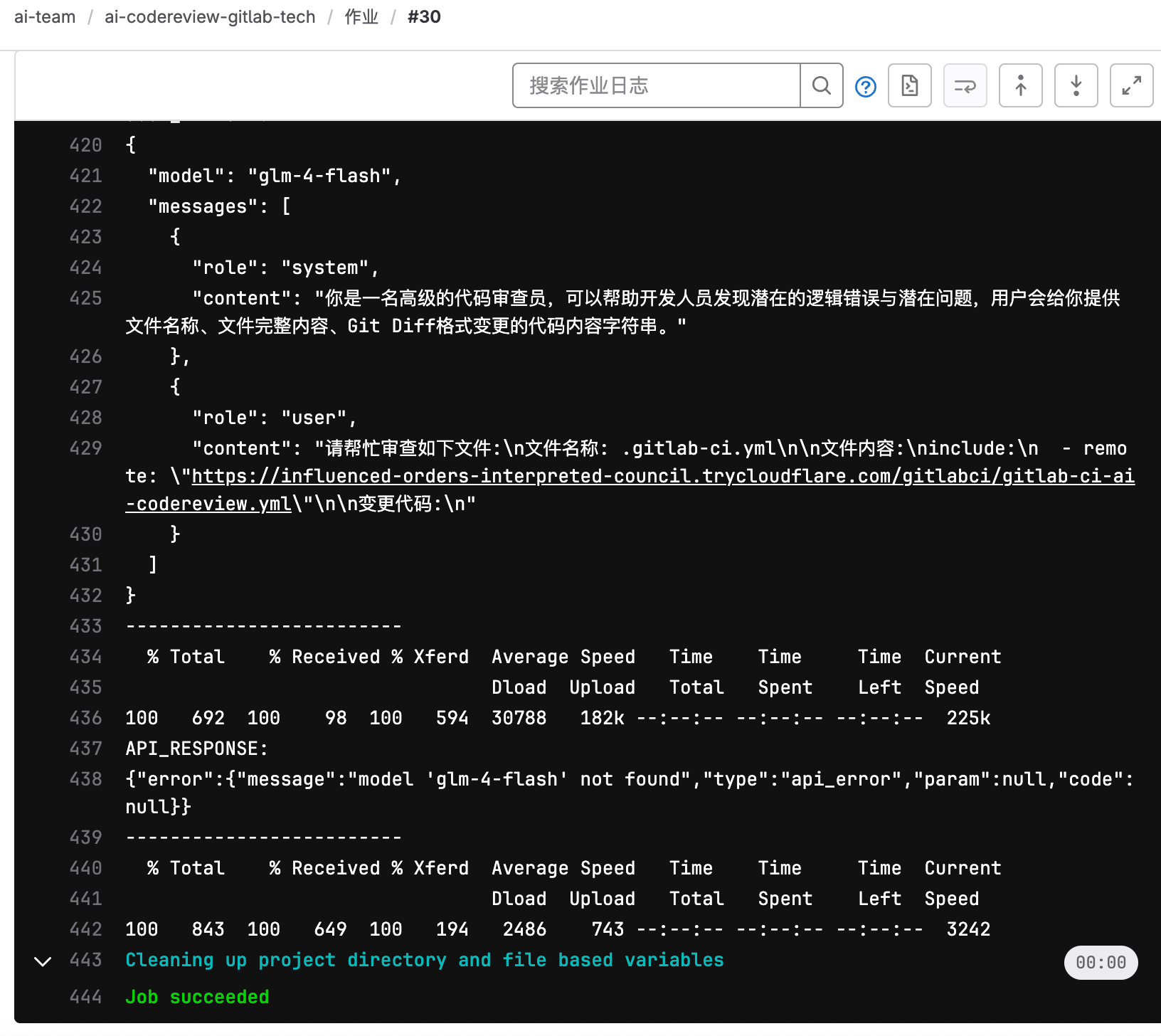The image size is (1161, 1036).
Task: Select line number 433
Action: pyautogui.click(x=86, y=626)
